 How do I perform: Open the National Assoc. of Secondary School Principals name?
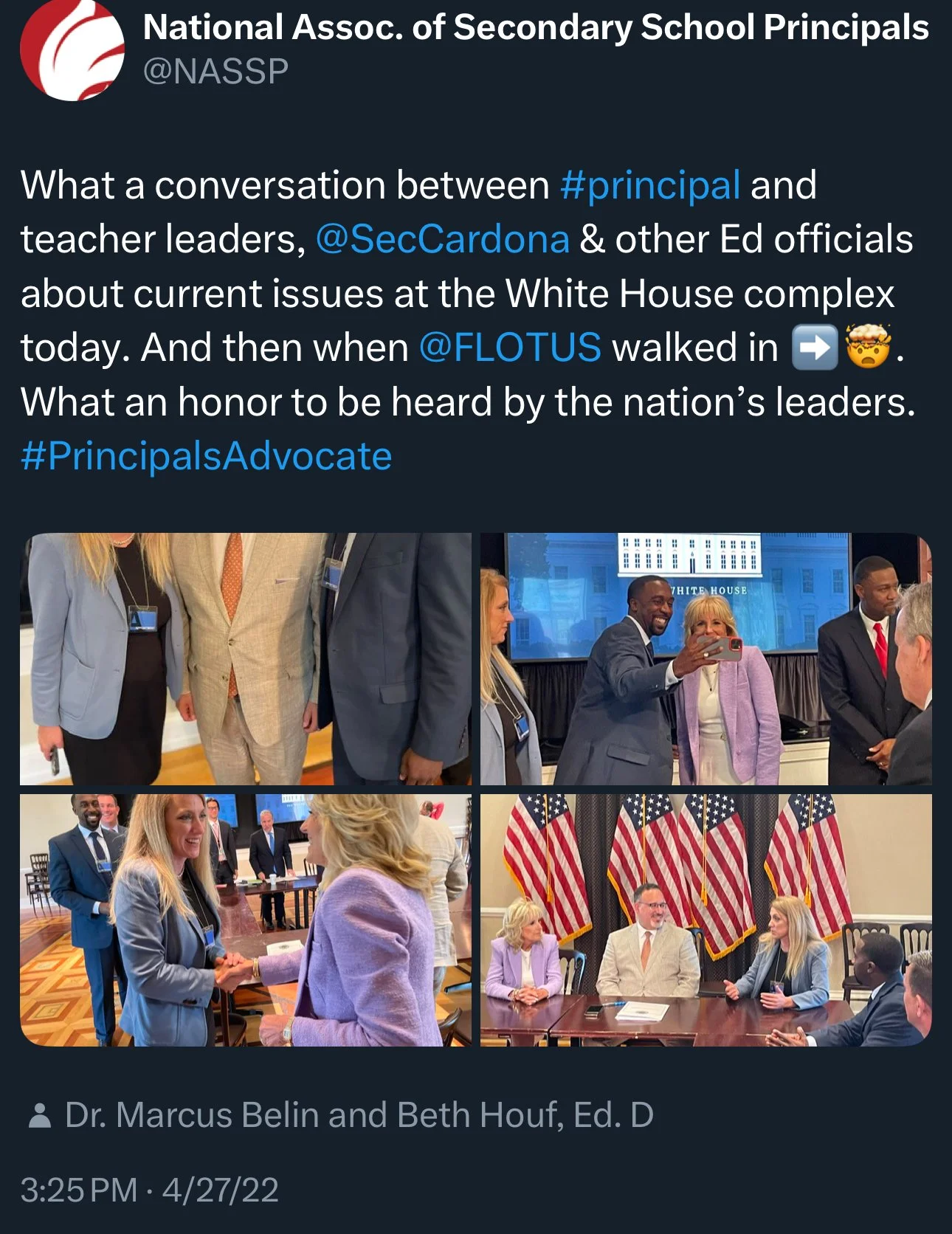[x=536, y=28]
